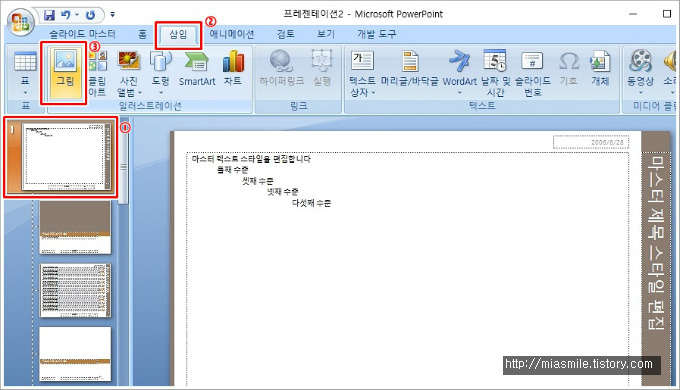Image resolution: width=680 pixels, height=390 pixels.
Task: Save the presentation from quick access toolbar
Action: 50,15
